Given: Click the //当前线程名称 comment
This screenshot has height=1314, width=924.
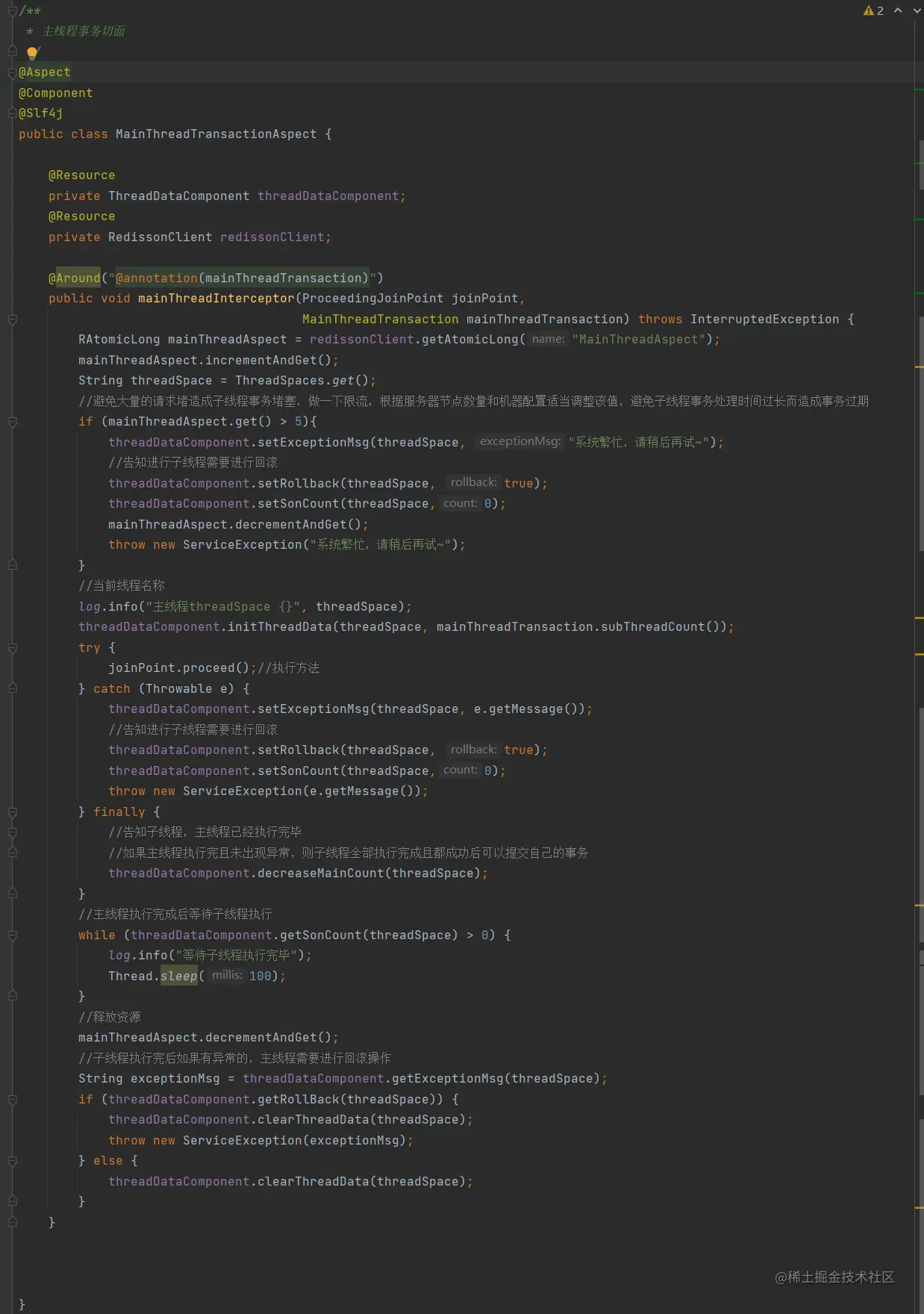Looking at the screenshot, I should [122, 585].
